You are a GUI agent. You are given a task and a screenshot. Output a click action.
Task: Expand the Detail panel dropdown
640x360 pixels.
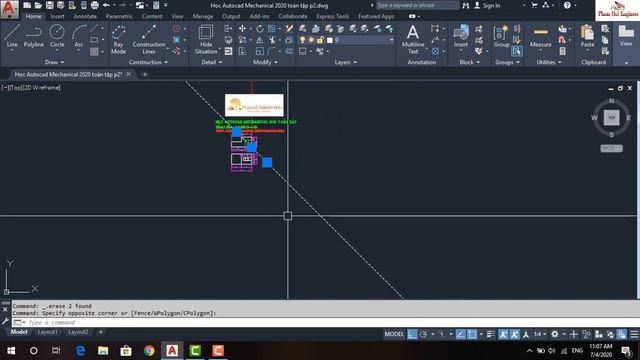pos(212,62)
